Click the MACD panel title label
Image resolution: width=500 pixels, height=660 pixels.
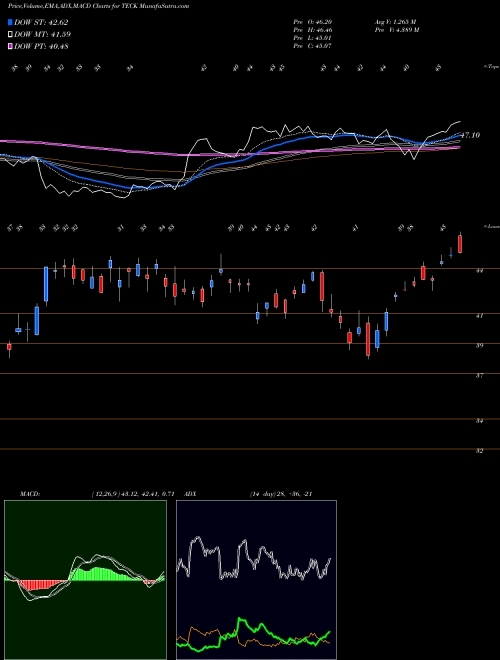coord(29,494)
